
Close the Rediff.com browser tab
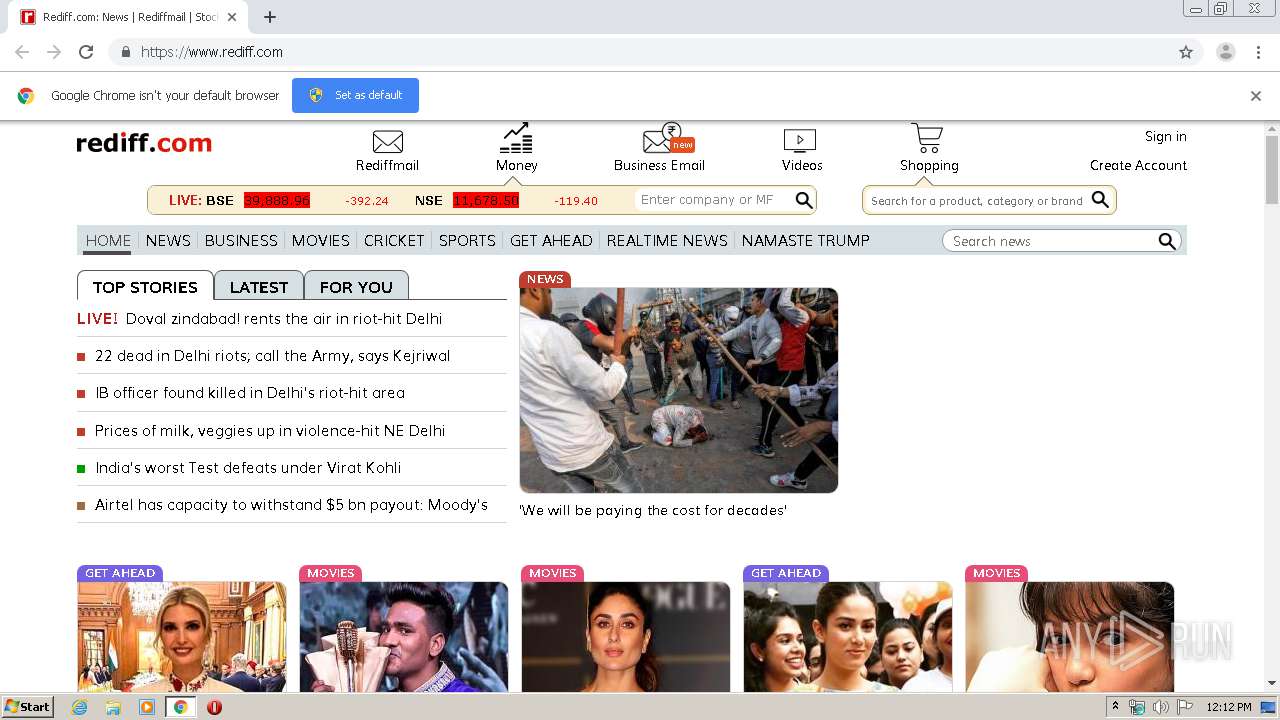(x=232, y=17)
